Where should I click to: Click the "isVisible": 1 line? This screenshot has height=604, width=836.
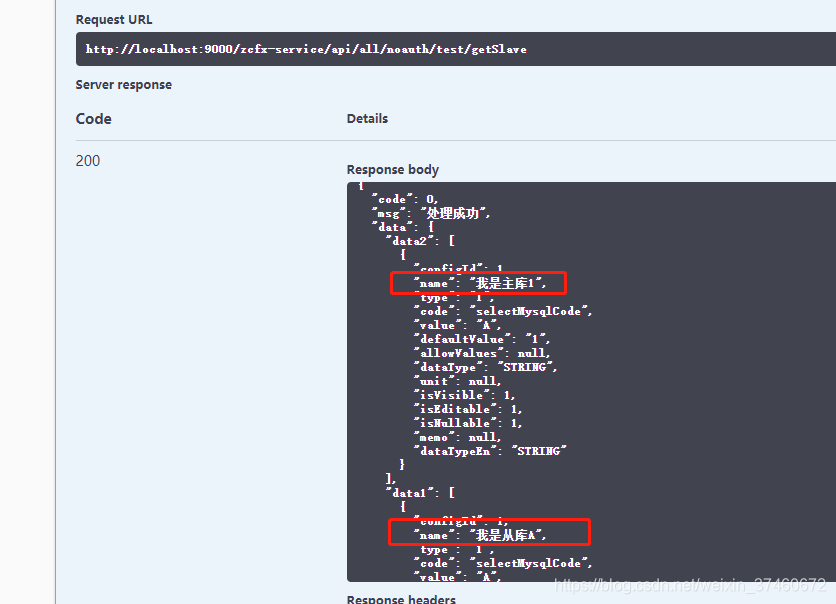pos(464,395)
